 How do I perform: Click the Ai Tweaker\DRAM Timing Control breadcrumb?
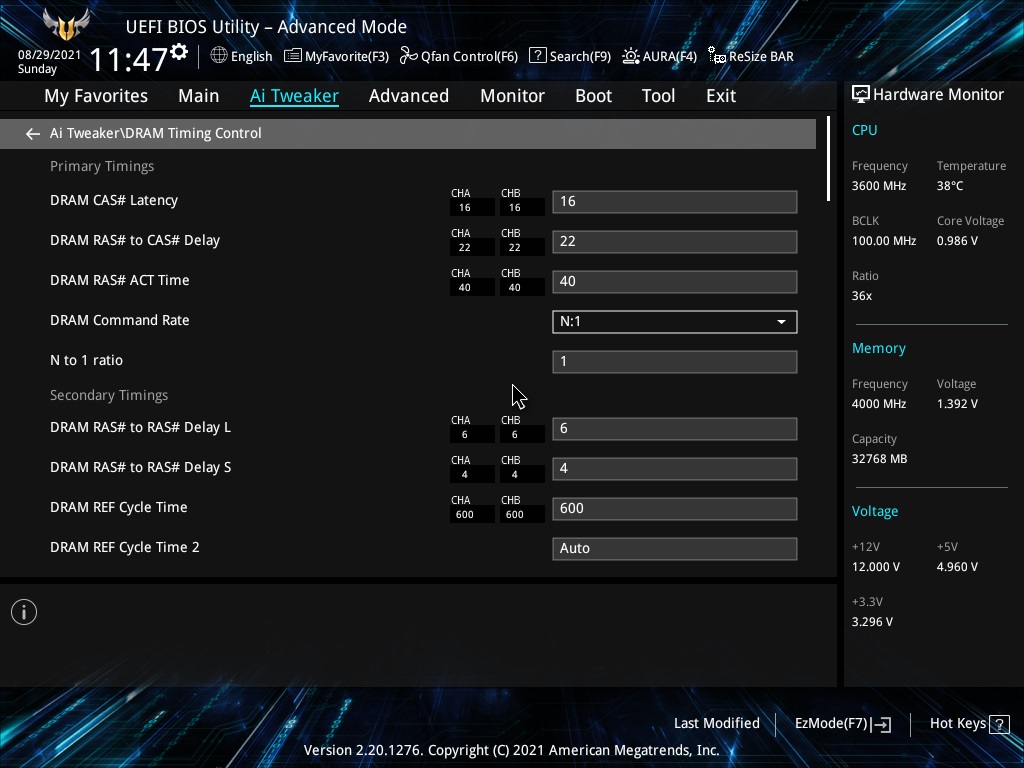click(155, 133)
